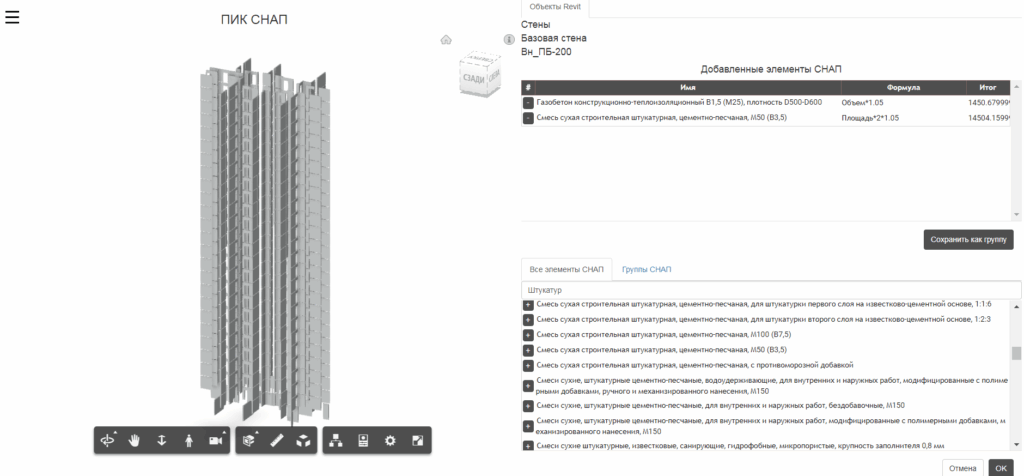Select the Pan hand tool

pyautogui.click(x=135, y=441)
